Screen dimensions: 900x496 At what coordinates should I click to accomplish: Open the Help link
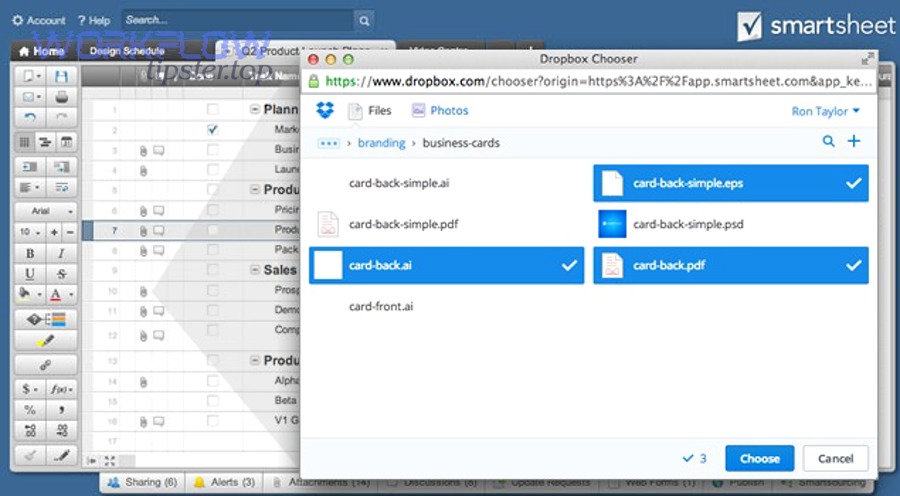point(94,21)
